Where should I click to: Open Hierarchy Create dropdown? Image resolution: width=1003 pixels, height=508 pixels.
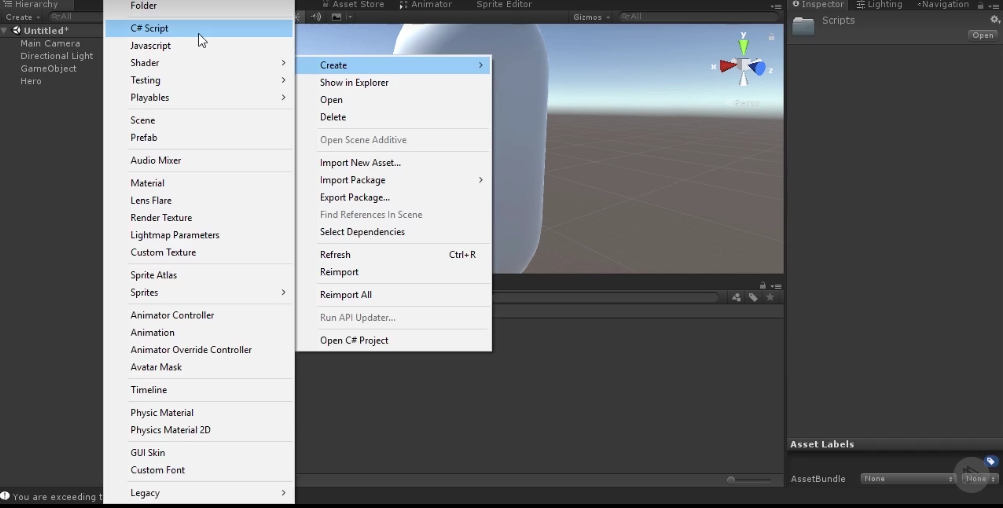click(21, 17)
